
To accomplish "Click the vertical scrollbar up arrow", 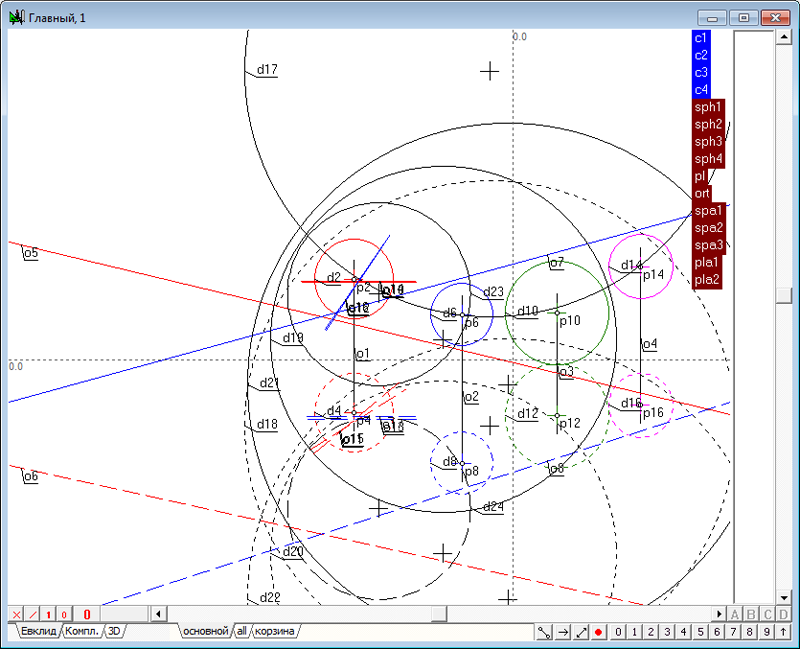I will coord(783,37).
